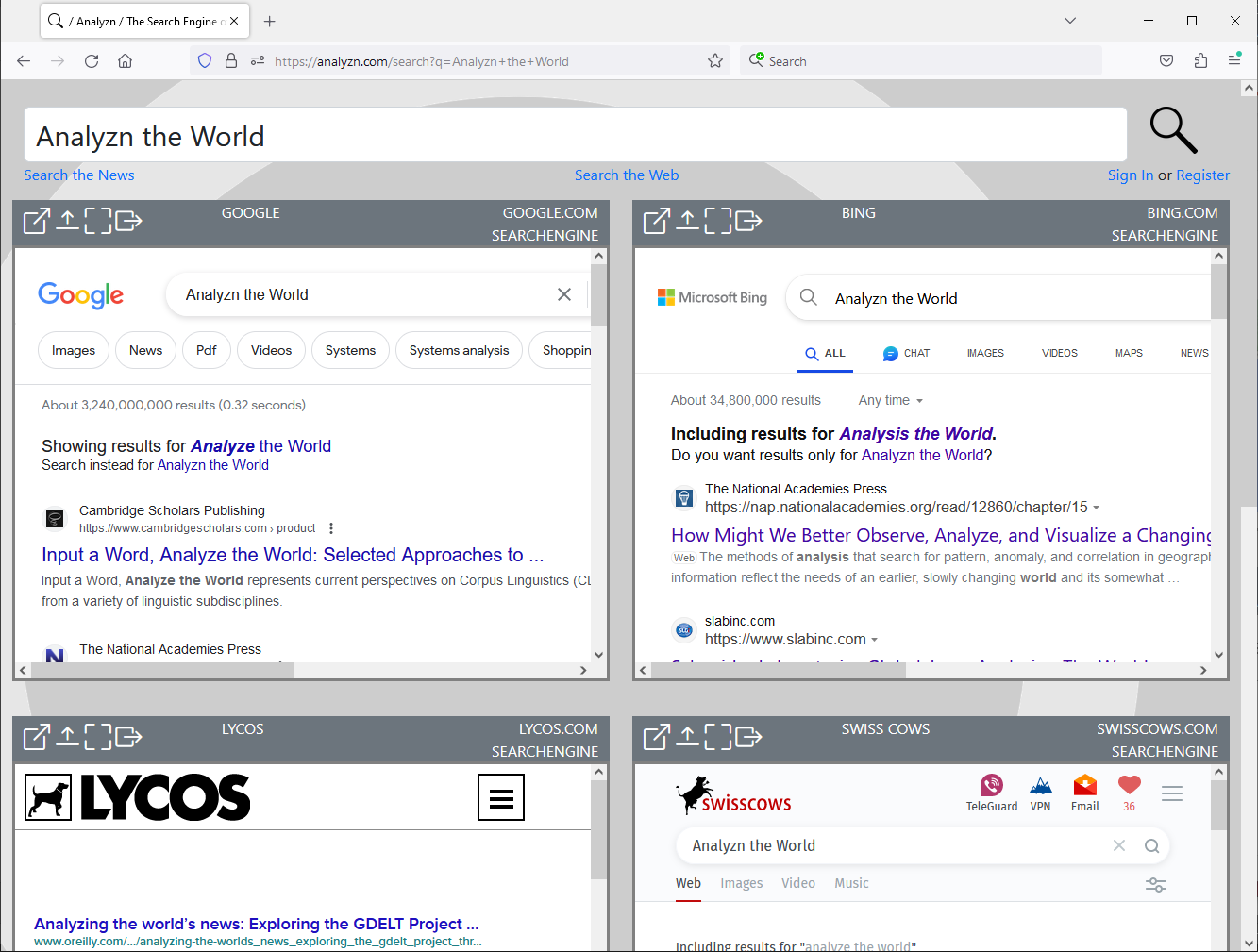
Task: Expand Swiss Cows panel to fullscreen icon
Action: click(718, 737)
